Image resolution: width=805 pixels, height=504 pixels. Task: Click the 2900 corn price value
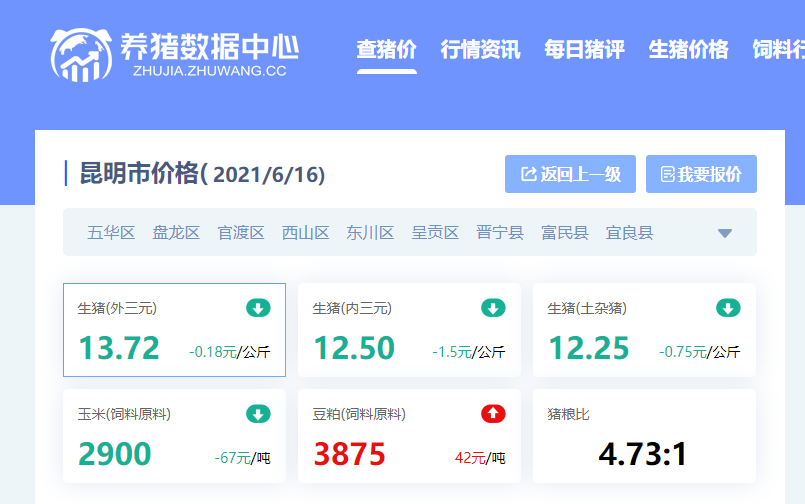(x=114, y=454)
